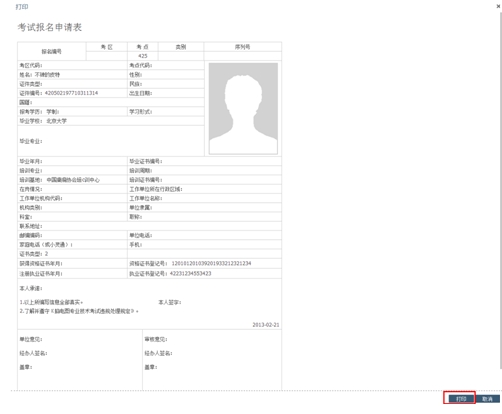Viewport: 502px width, 414px height.
Task: Click the 工作单位名称 label
Action: 146,198
